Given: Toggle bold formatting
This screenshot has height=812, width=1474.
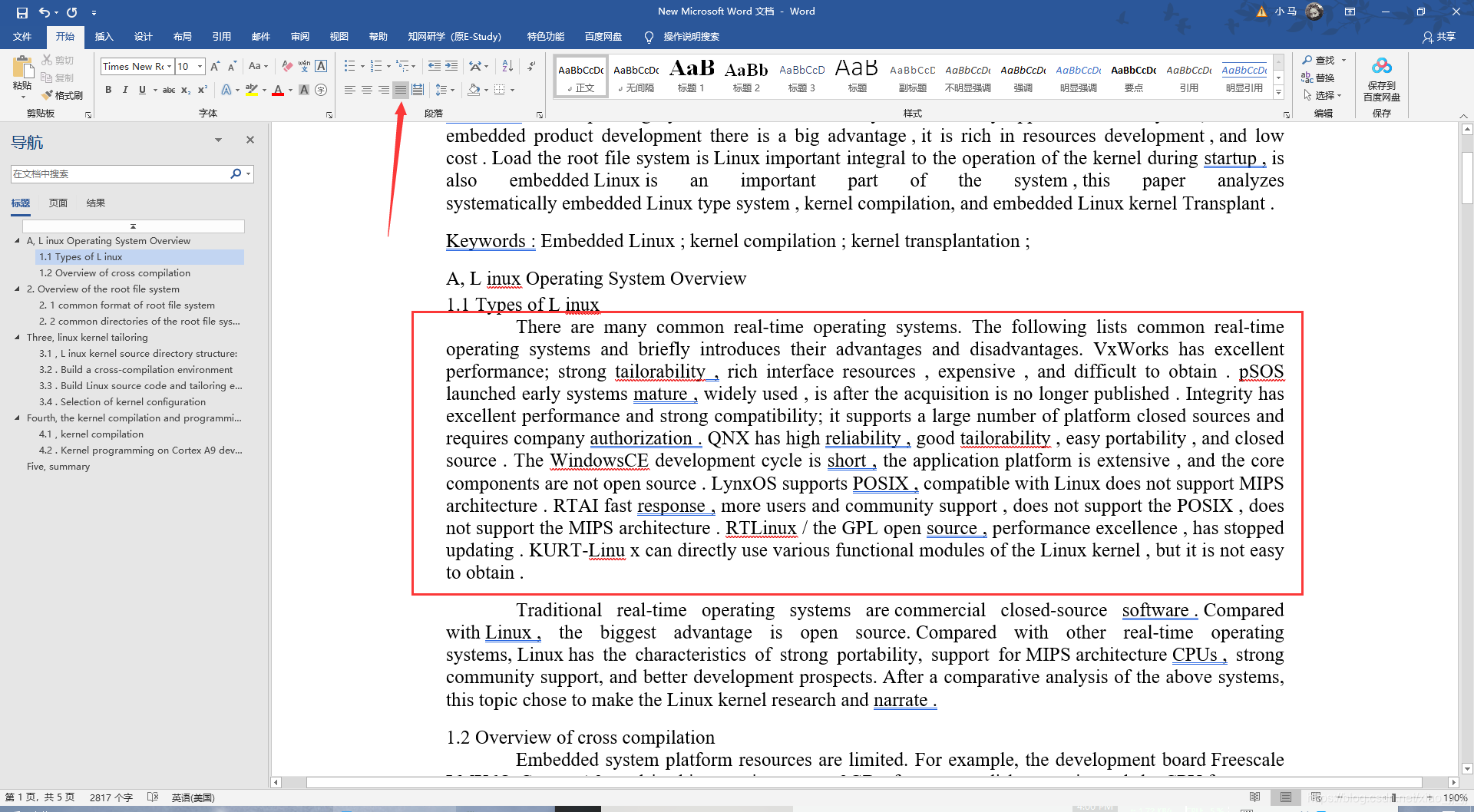Looking at the screenshot, I should [108, 90].
